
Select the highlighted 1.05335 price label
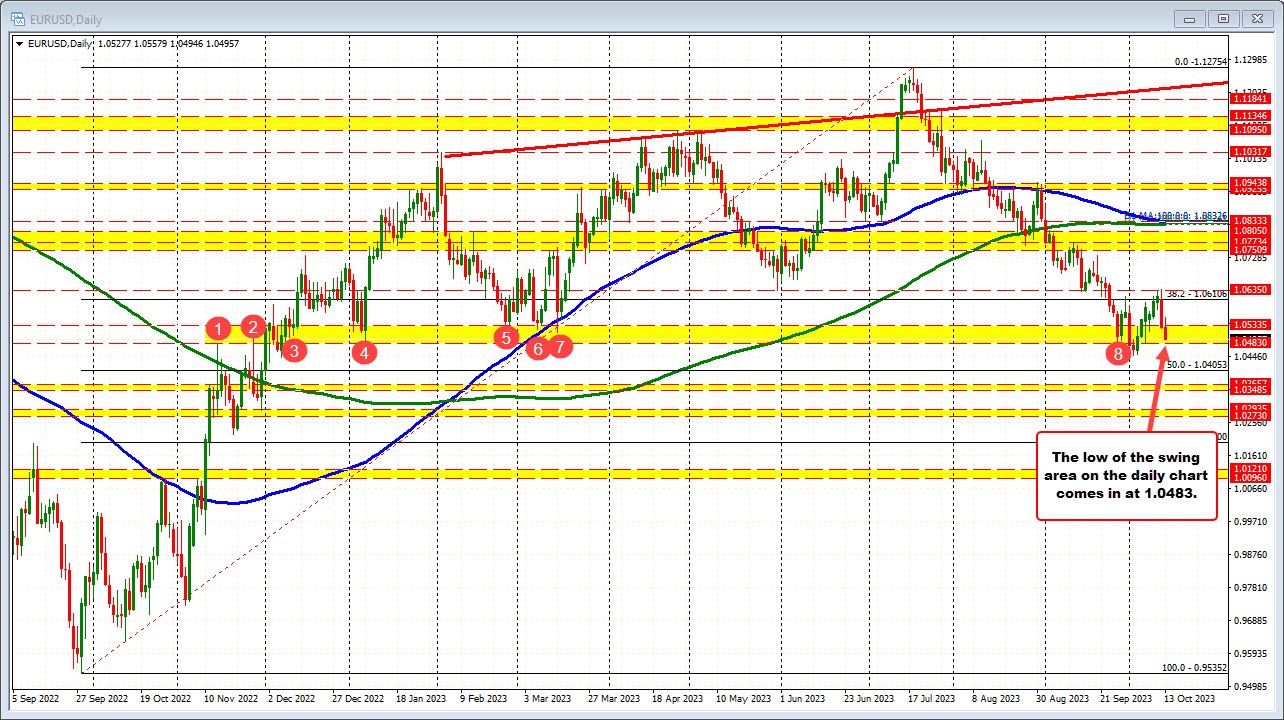(1248, 324)
